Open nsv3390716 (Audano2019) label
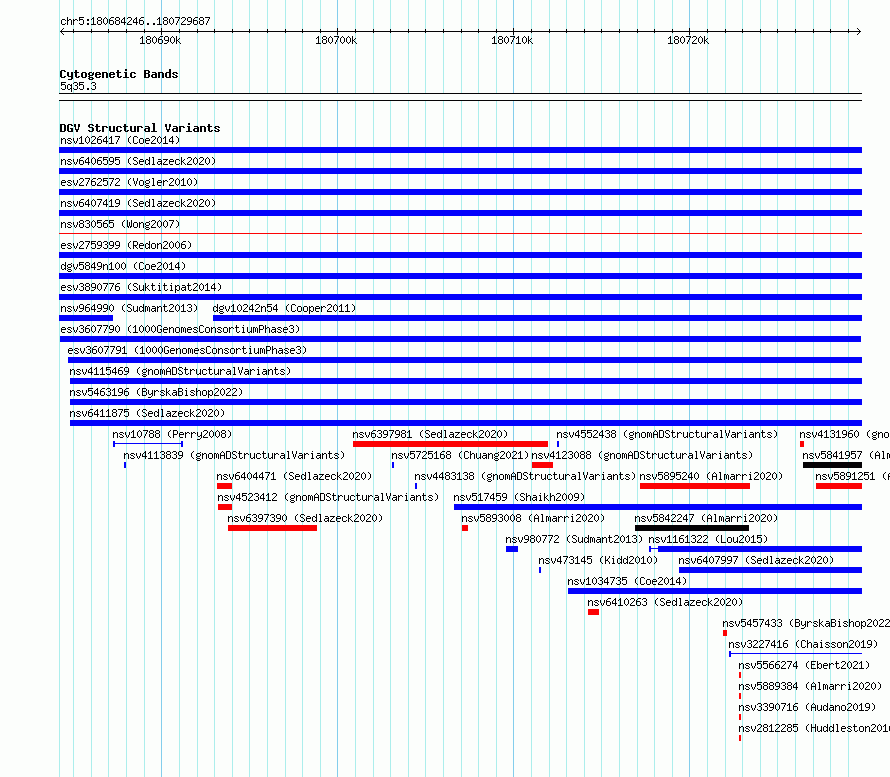This screenshot has height=777, width=890. coord(807,707)
